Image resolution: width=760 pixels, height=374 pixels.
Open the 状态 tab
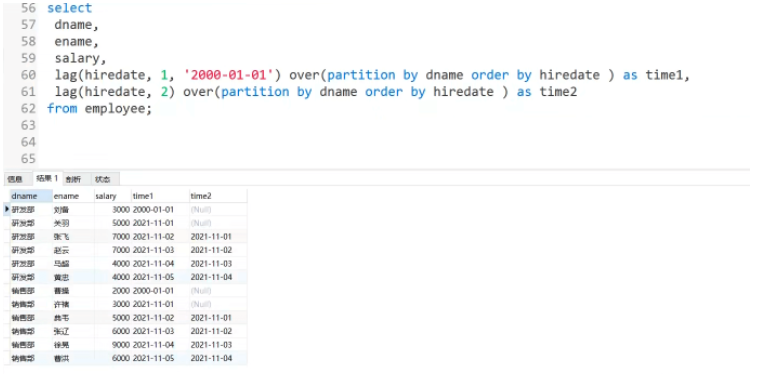tap(102, 179)
